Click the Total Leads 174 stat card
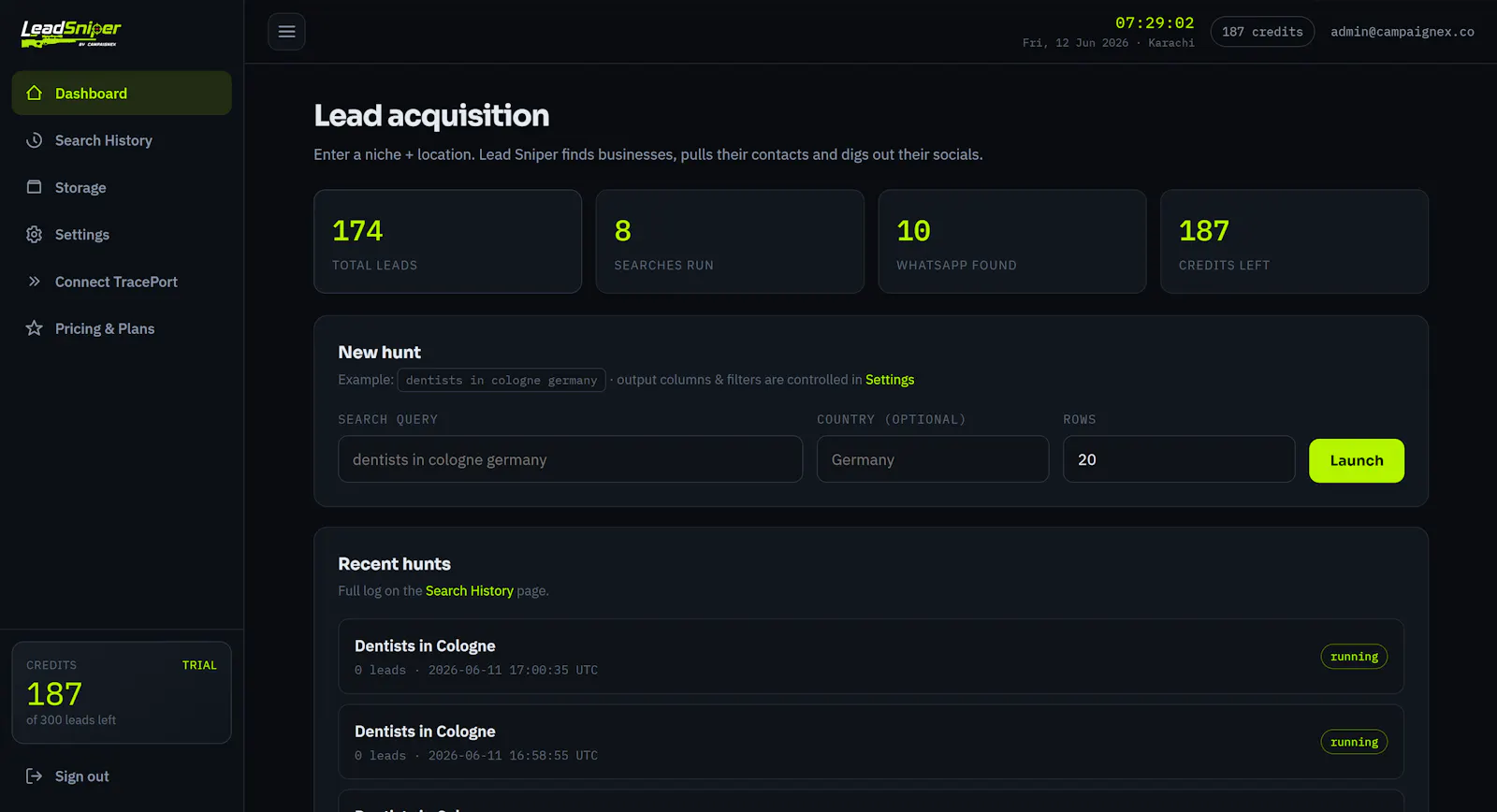Image resolution: width=1497 pixels, height=812 pixels. click(x=447, y=241)
